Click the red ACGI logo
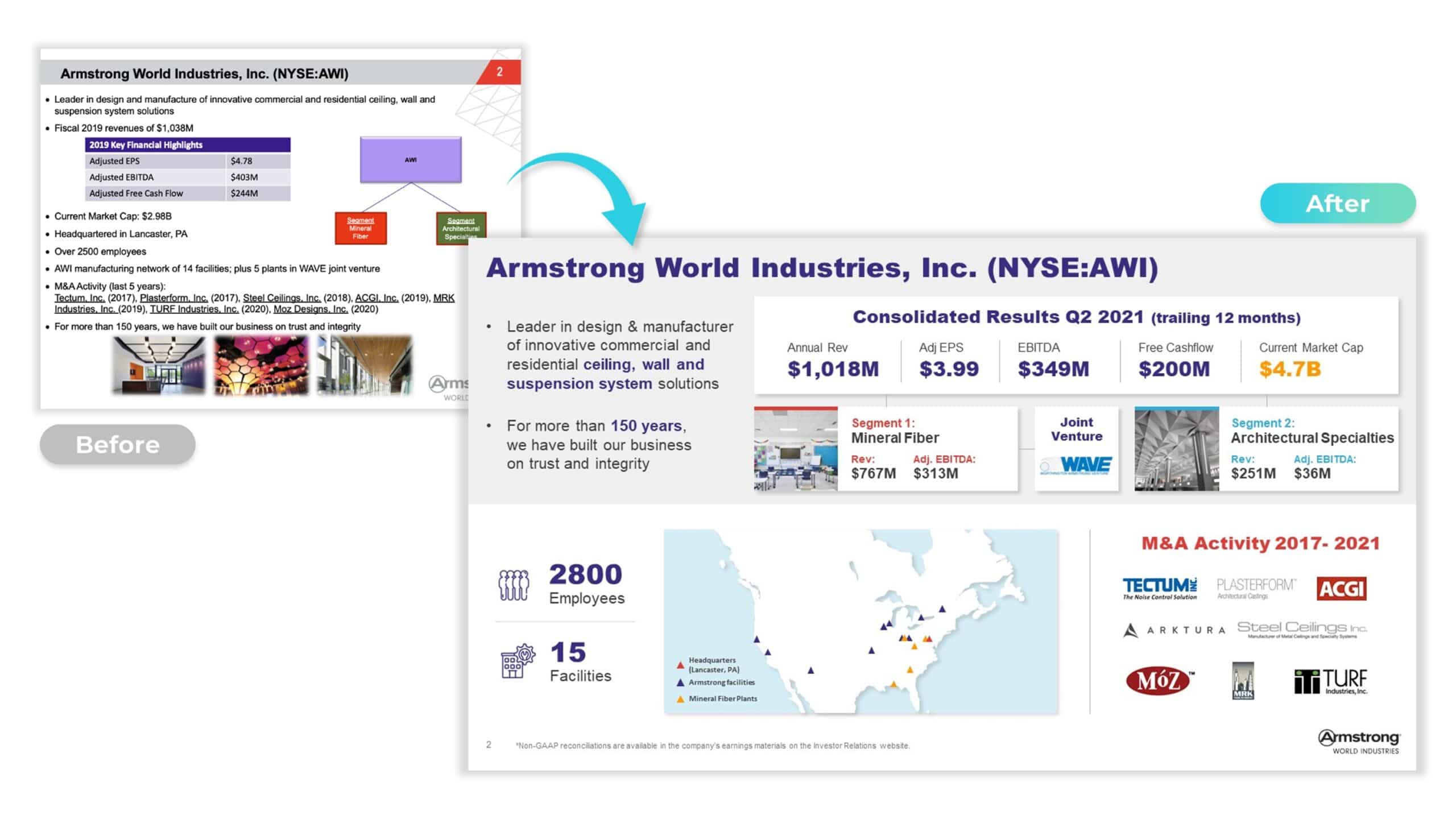 click(x=1341, y=588)
